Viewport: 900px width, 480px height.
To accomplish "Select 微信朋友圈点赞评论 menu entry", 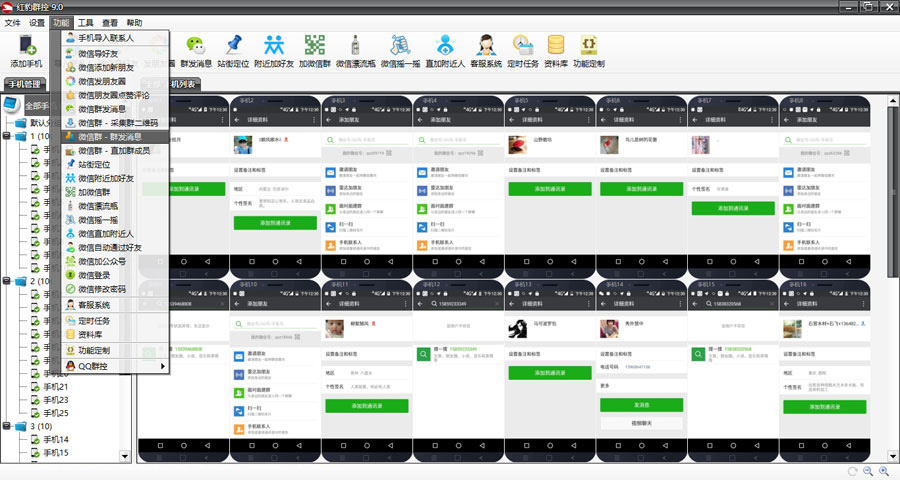I will [115, 95].
